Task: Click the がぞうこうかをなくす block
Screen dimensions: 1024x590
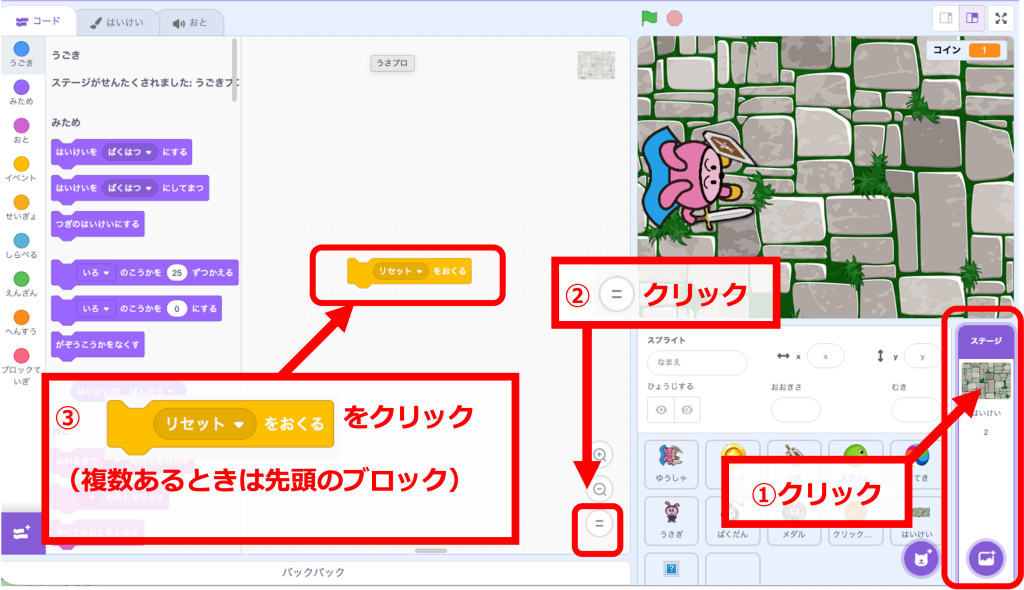Action: (x=98, y=344)
